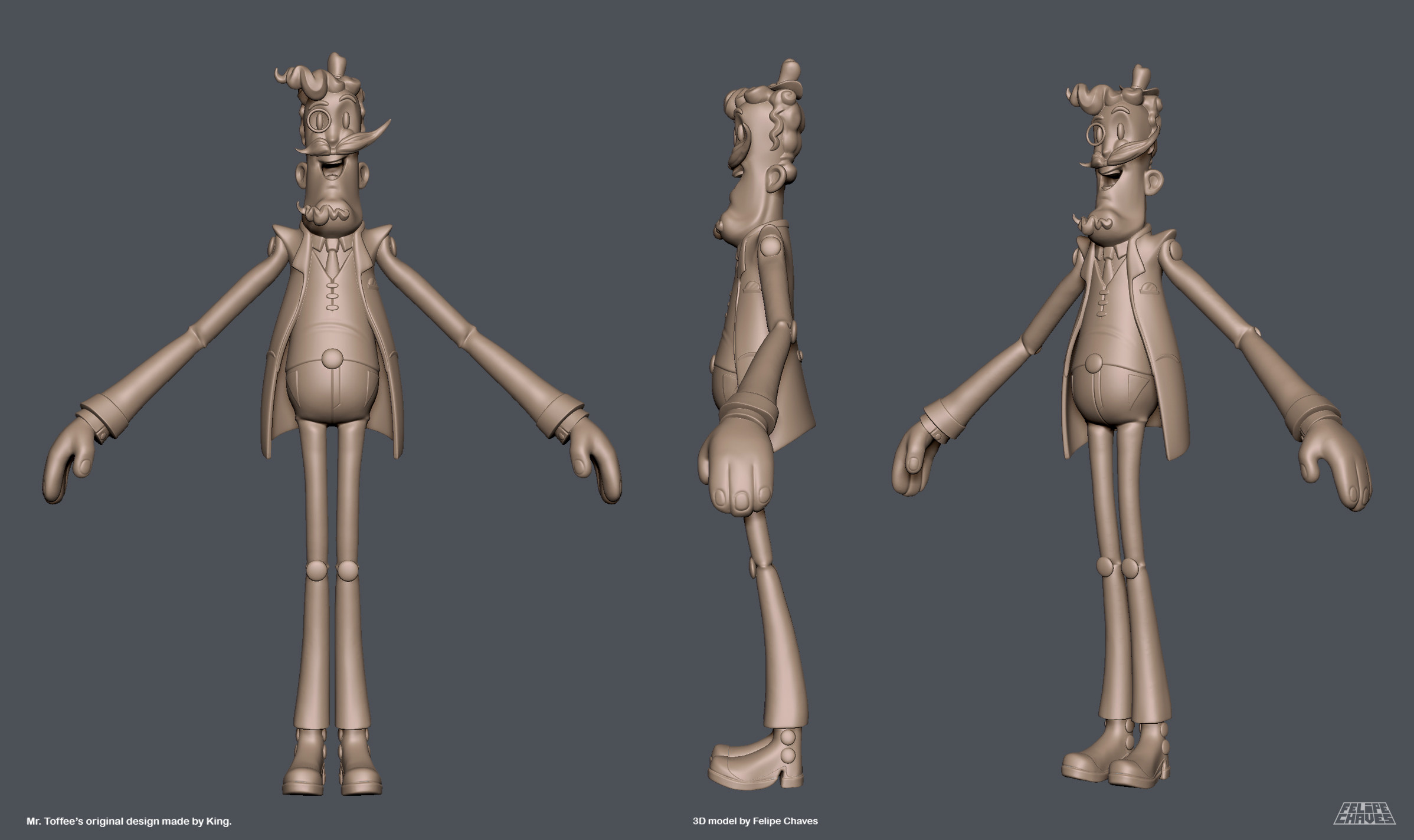Click the side-view Mr. Toffee model
1414x840 pixels.
(x=757, y=425)
